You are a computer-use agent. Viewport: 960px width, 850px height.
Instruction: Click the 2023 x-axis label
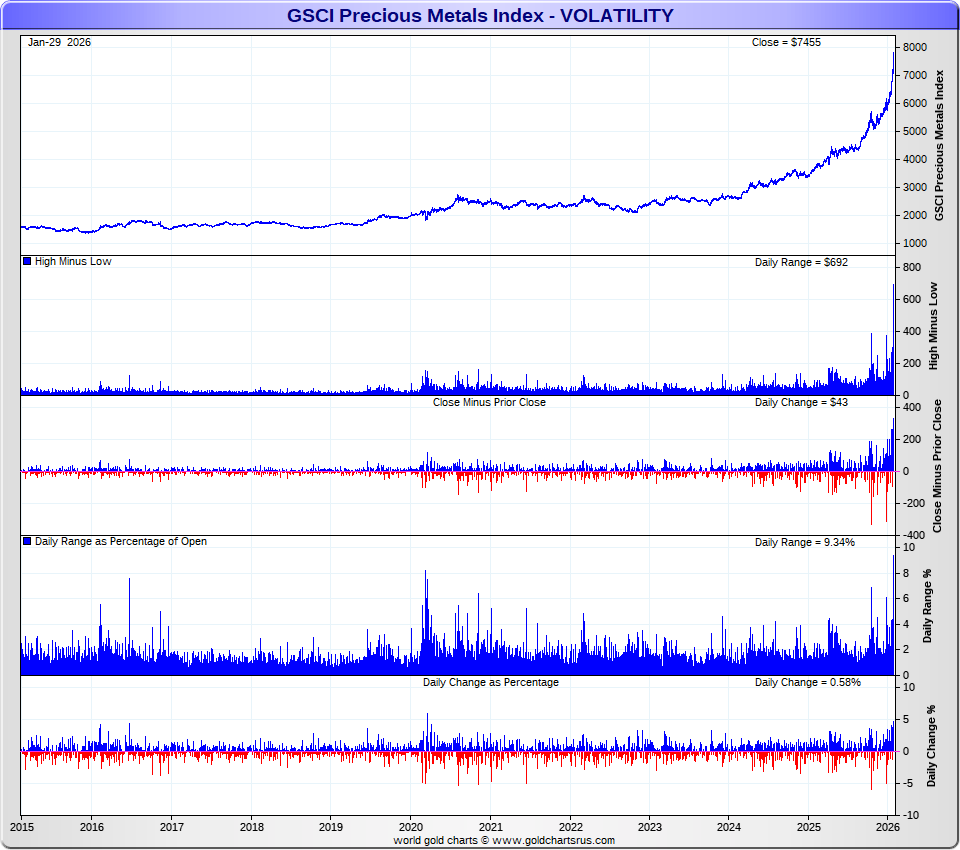[x=650, y=827]
